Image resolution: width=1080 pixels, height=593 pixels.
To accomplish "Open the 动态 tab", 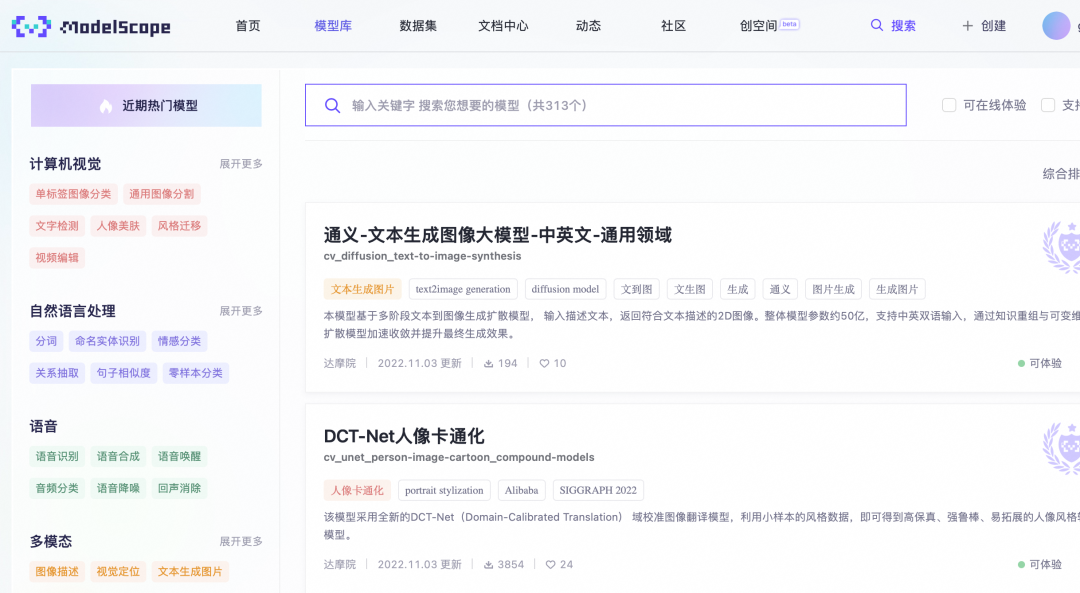I will click(588, 26).
